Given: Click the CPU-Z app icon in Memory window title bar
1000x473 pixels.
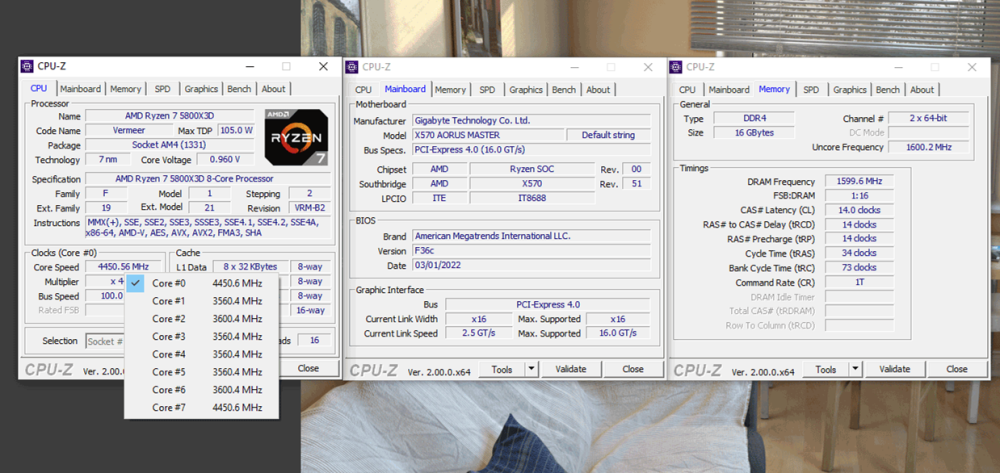Looking at the screenshot, I should (676, 67).
